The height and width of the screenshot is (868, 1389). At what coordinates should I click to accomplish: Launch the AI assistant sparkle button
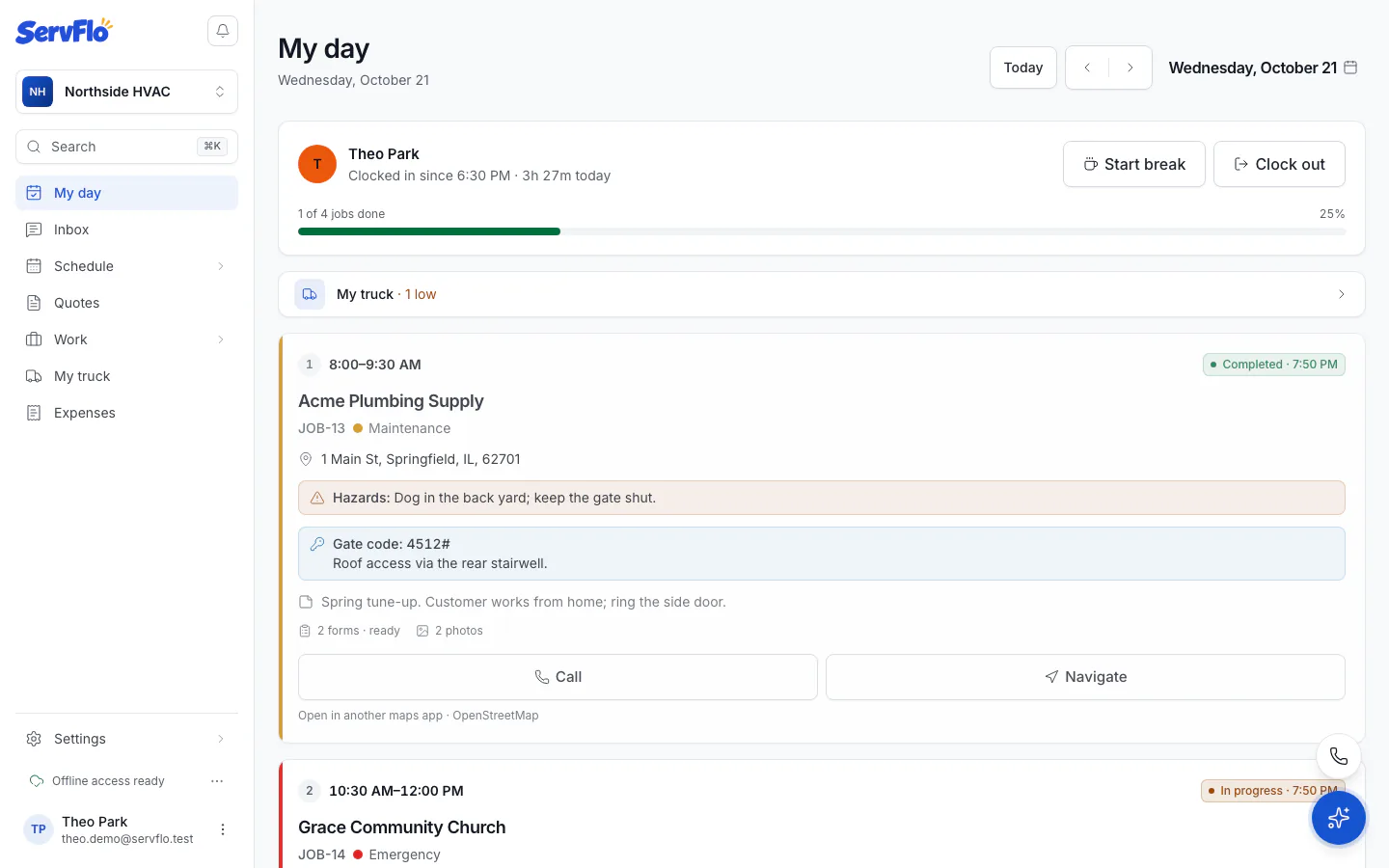tap(1339, 818)
